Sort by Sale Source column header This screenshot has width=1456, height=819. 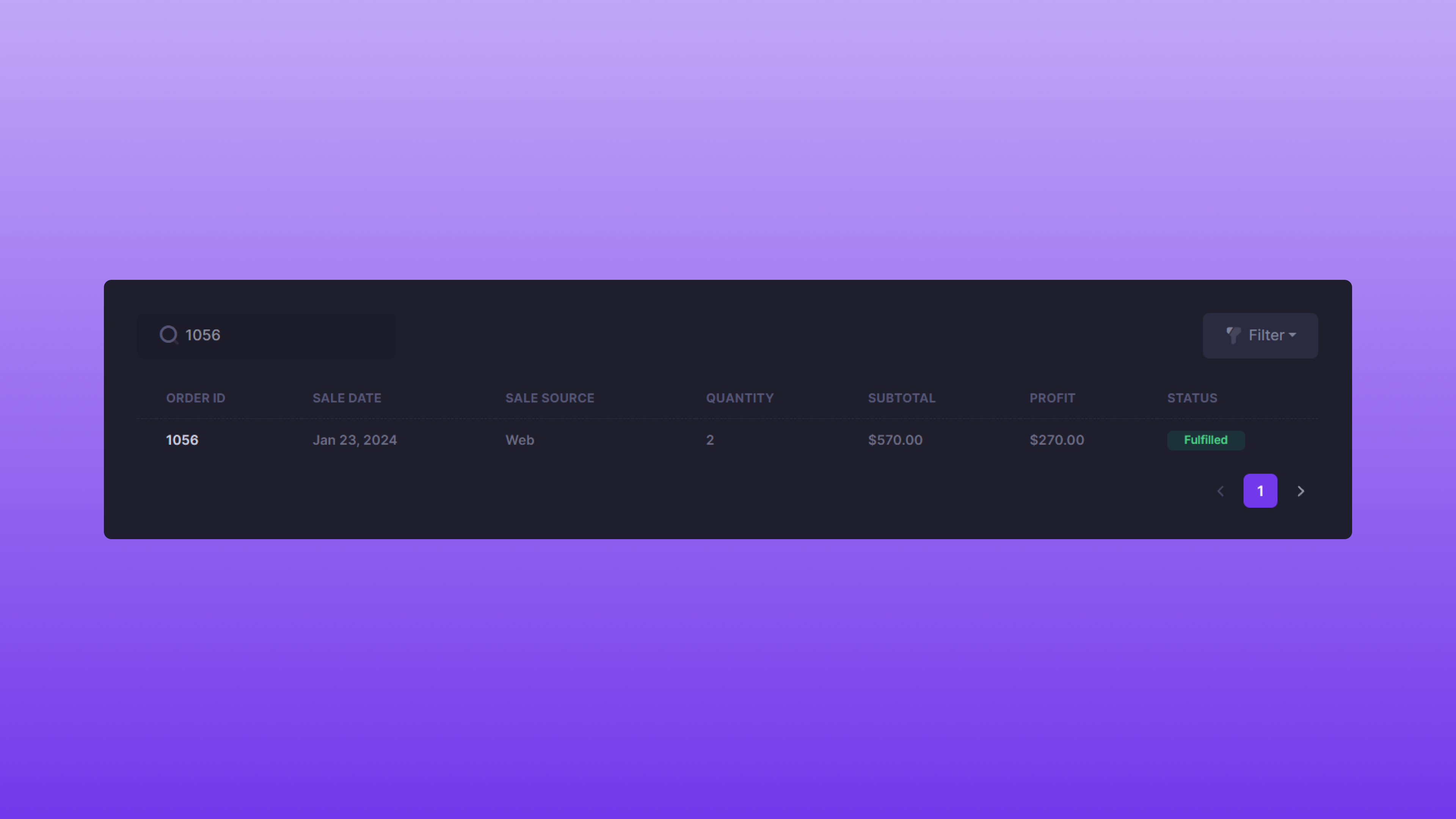(x=549, y=398)
